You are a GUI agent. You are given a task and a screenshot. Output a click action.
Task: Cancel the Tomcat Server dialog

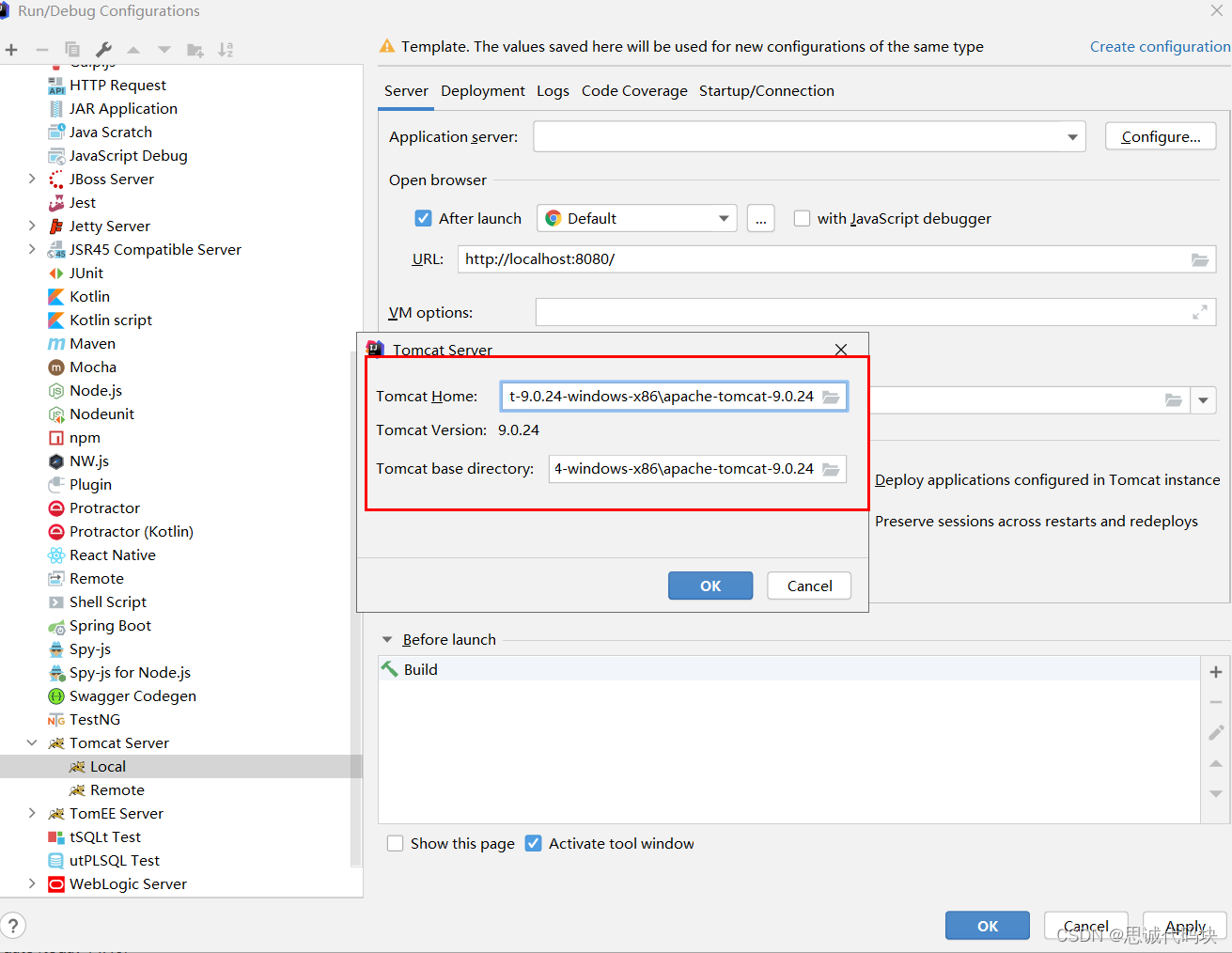coord(809,586)
